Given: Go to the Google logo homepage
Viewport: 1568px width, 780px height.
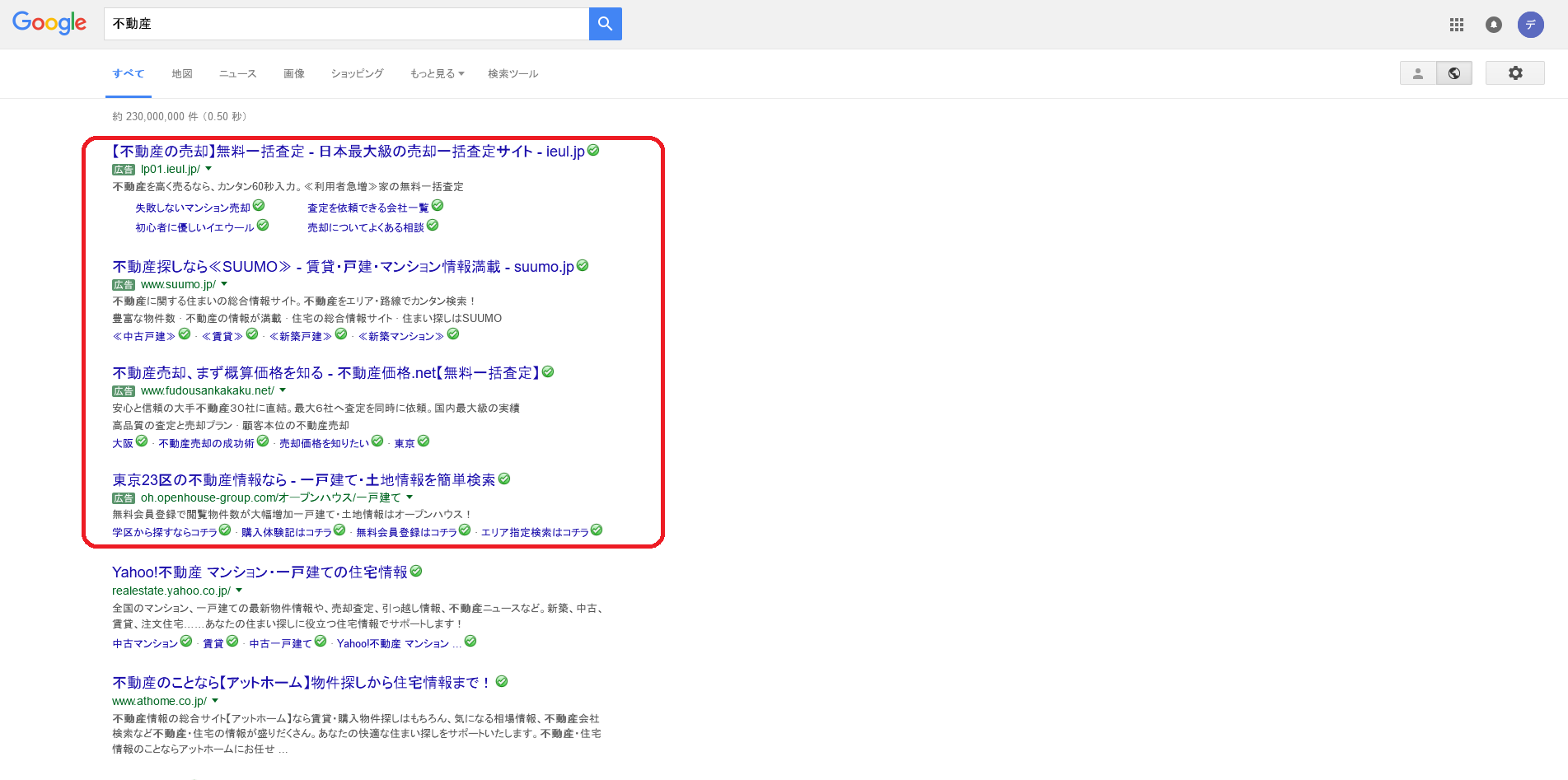Looking at the screenshot, I should click(49, 23).
